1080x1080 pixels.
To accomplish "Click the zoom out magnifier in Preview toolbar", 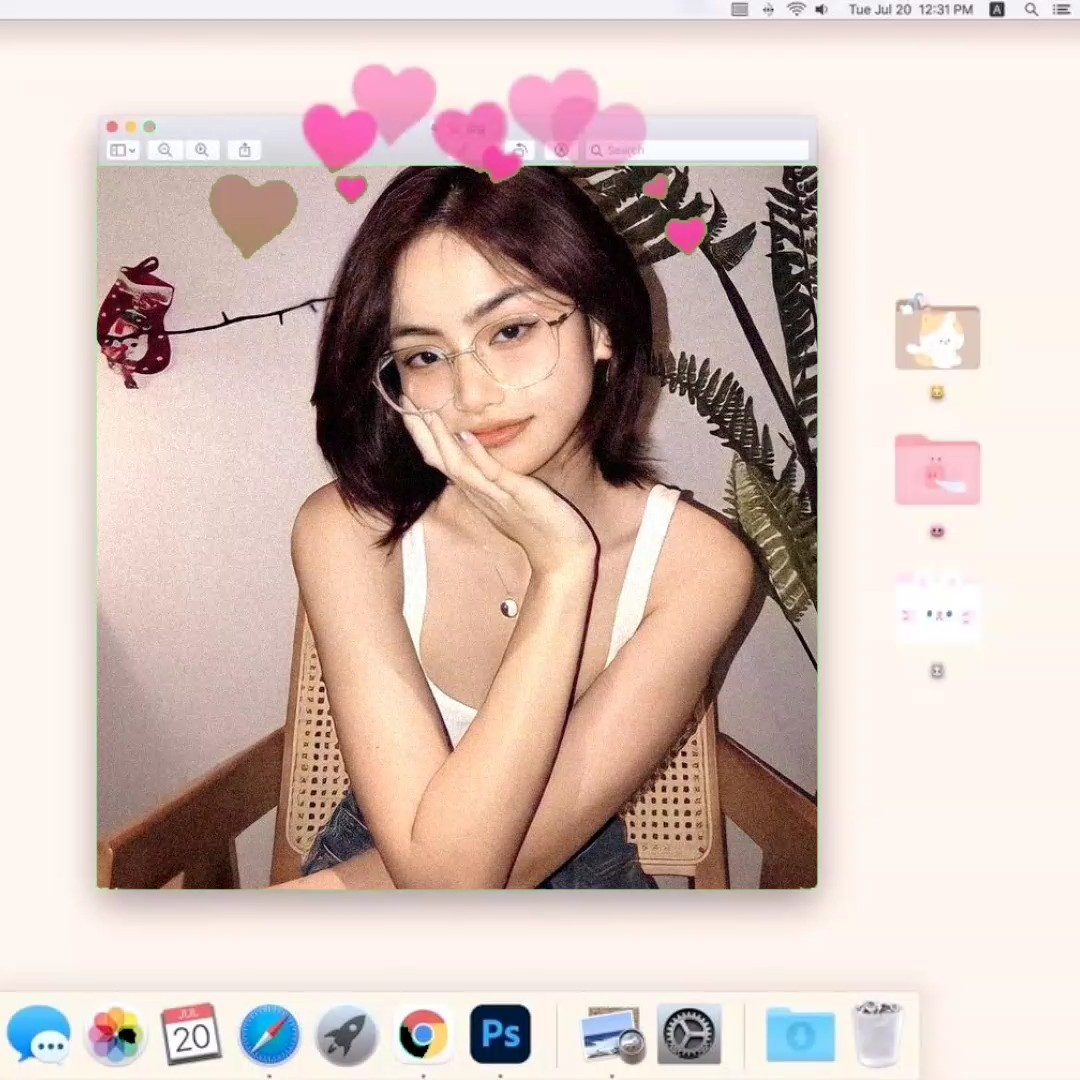I will tap(165, 150).
